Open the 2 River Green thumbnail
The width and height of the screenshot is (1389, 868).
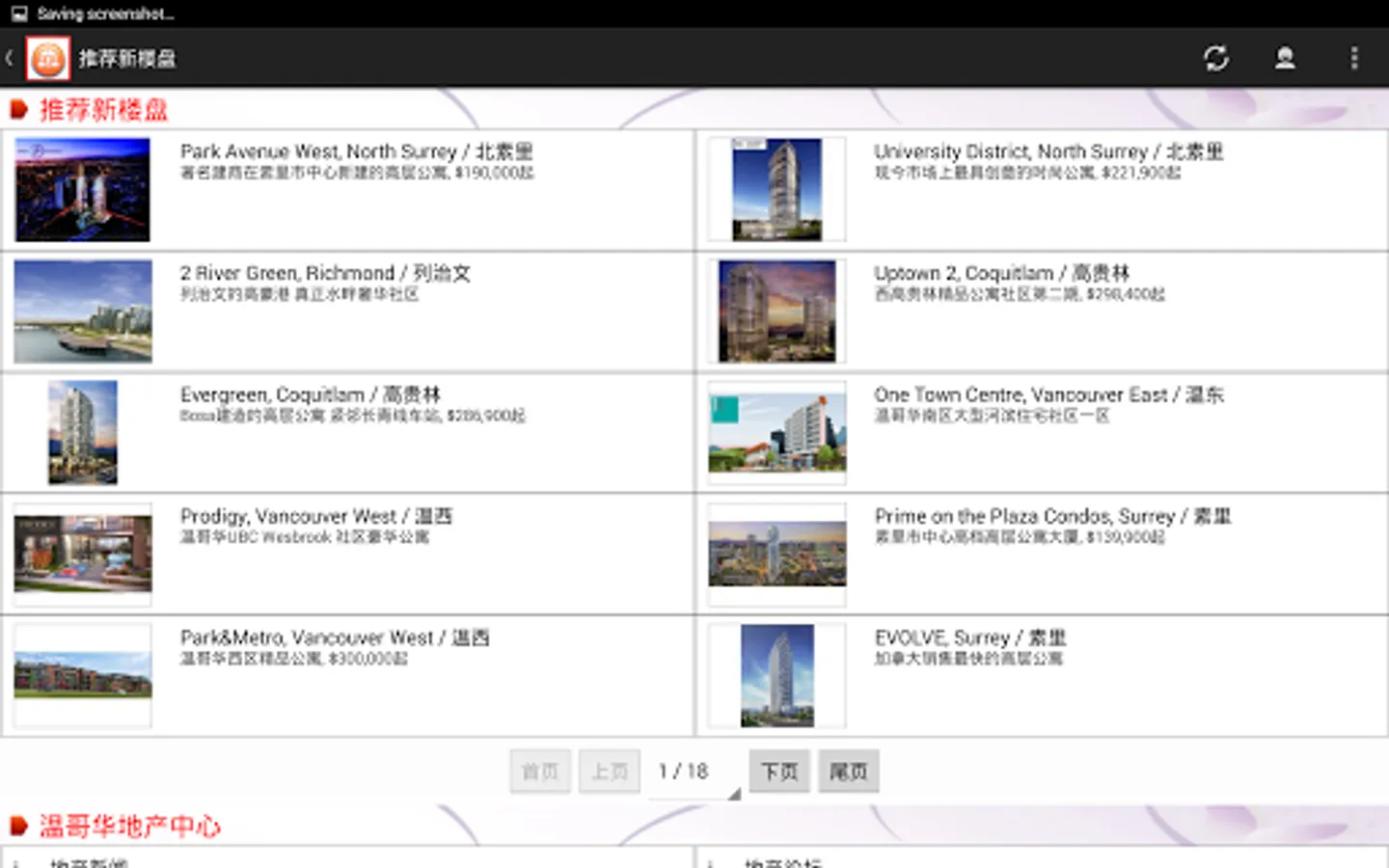tap(83, 311)
